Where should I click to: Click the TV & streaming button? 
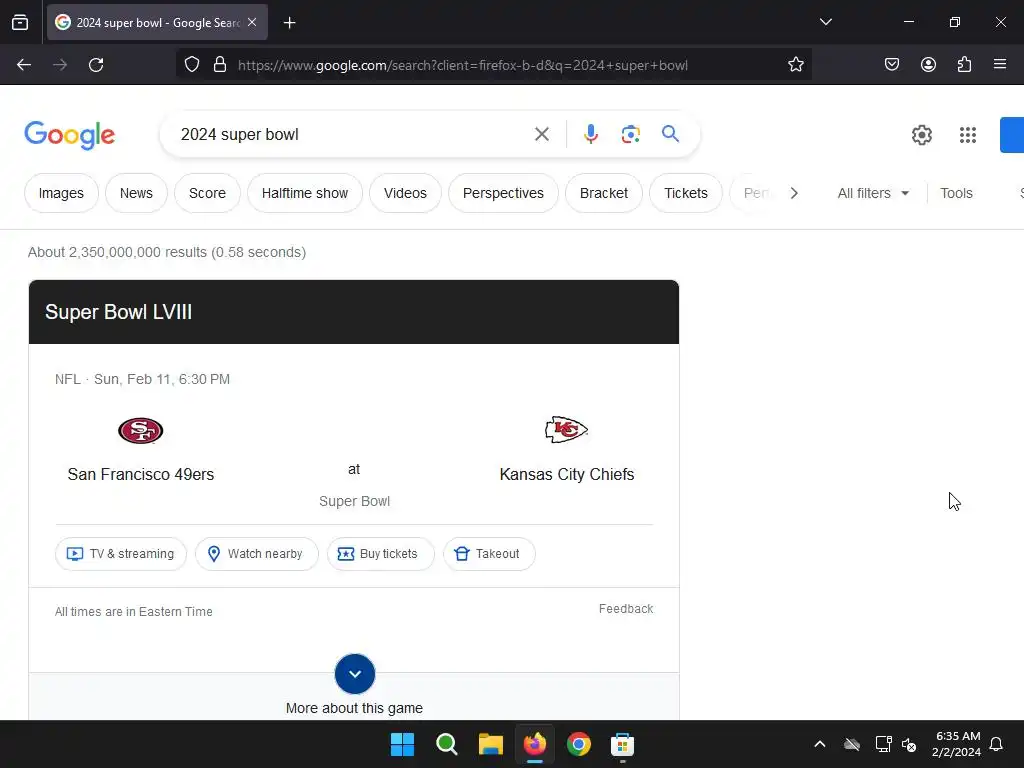pyautogui.click(x=121, y=554)
